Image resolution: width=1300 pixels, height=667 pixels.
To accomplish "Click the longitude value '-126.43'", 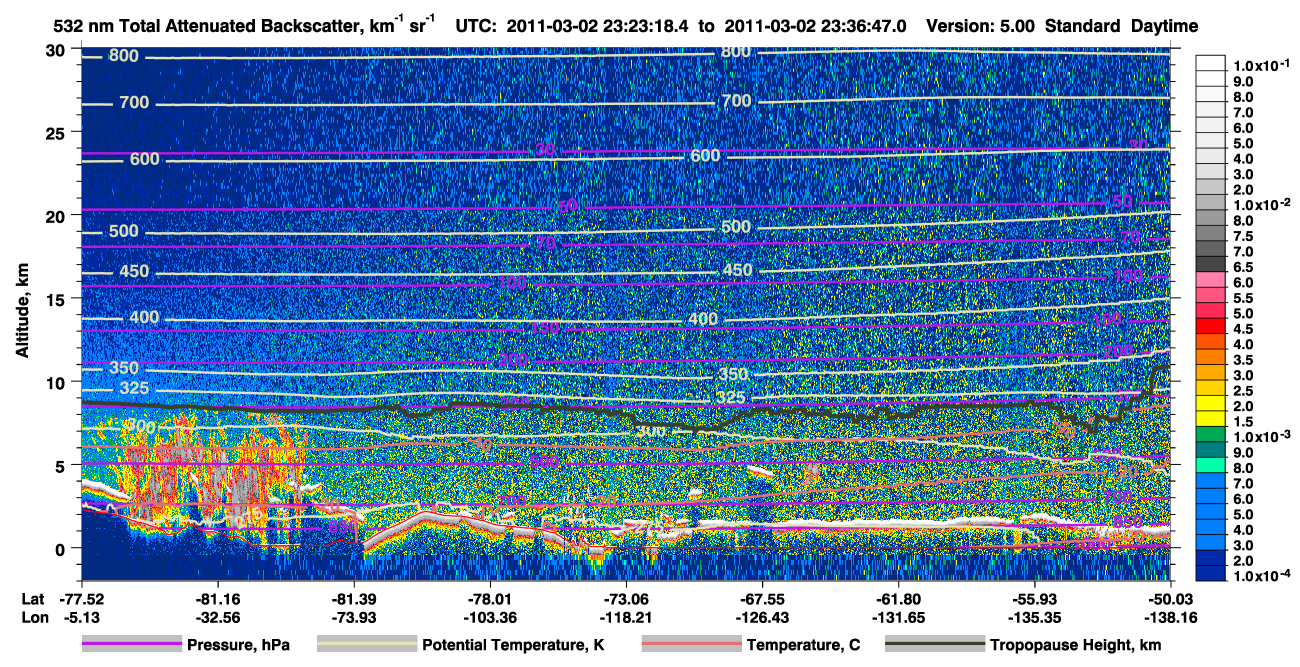I will click(x=762, y=617).
